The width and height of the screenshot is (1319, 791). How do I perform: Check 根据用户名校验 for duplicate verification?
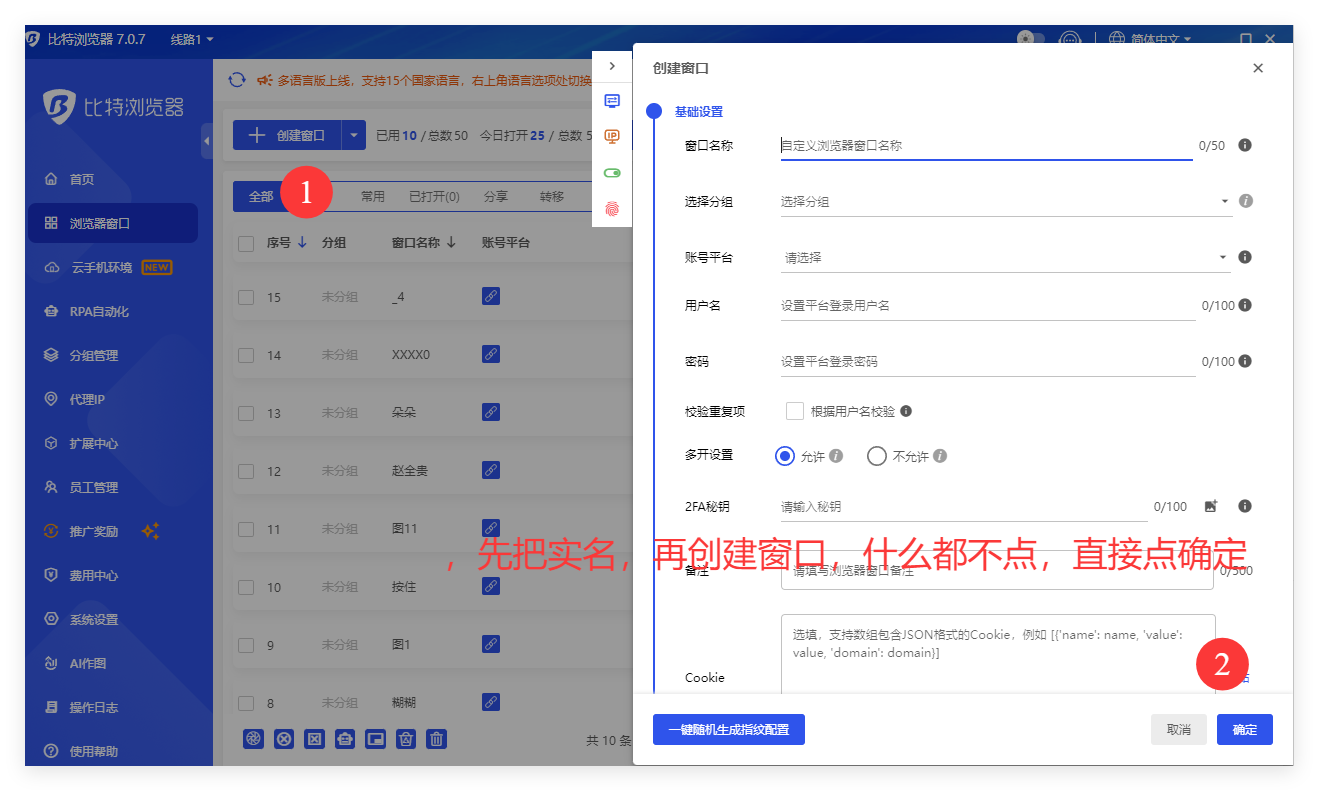(x=795, y=410)
